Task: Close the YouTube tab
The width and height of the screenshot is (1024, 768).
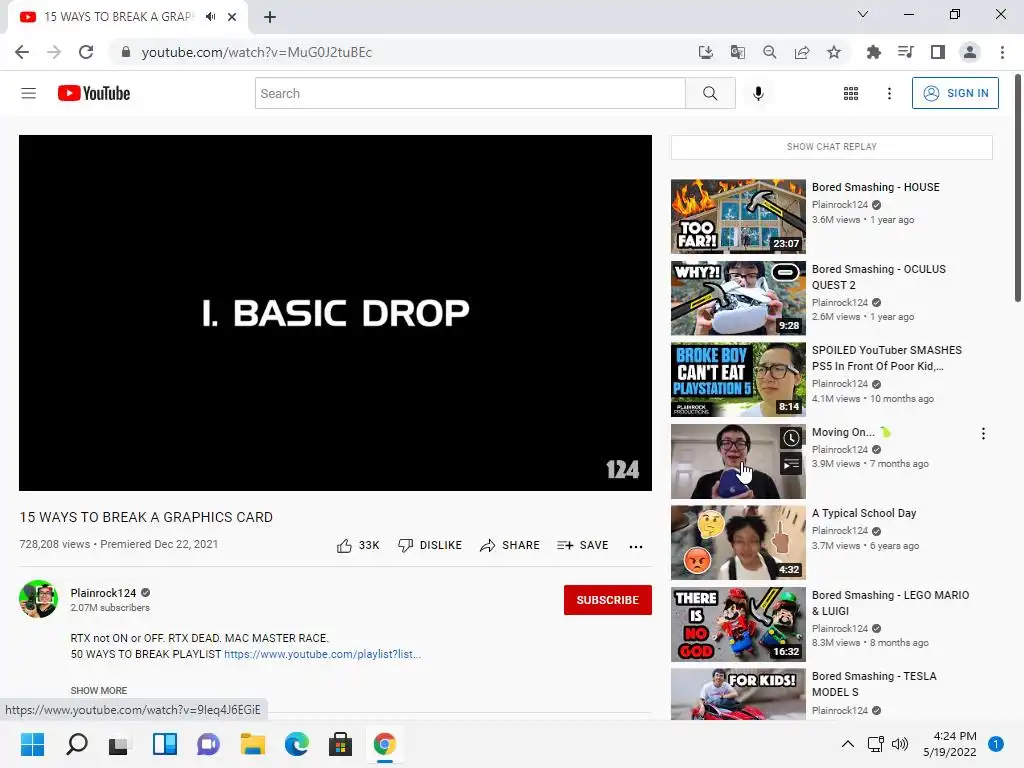Action: [232, 17]
